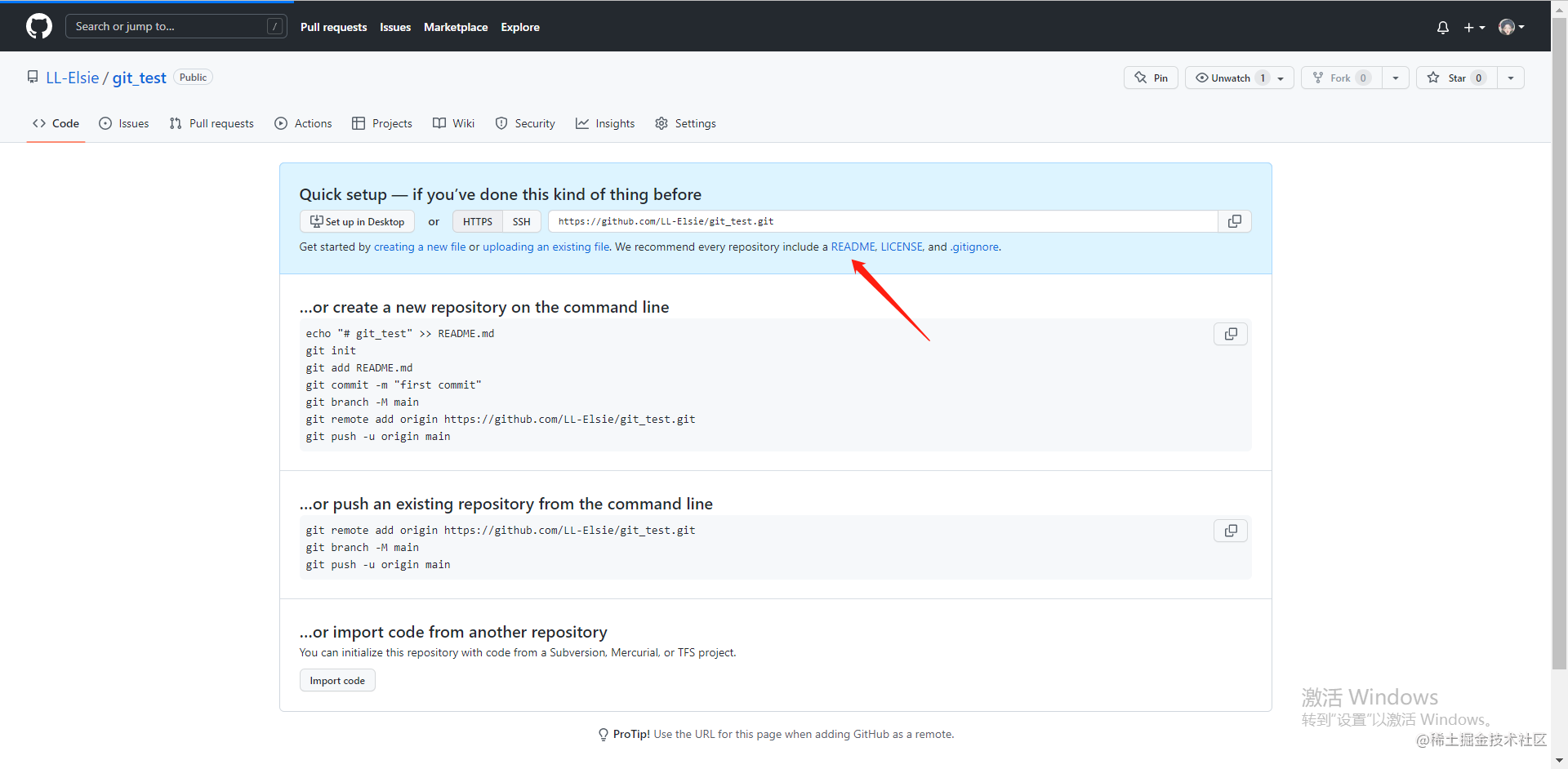This screenshot has height=769, width=1568.
Task: Click the README link
Action: tap(853, 247)
